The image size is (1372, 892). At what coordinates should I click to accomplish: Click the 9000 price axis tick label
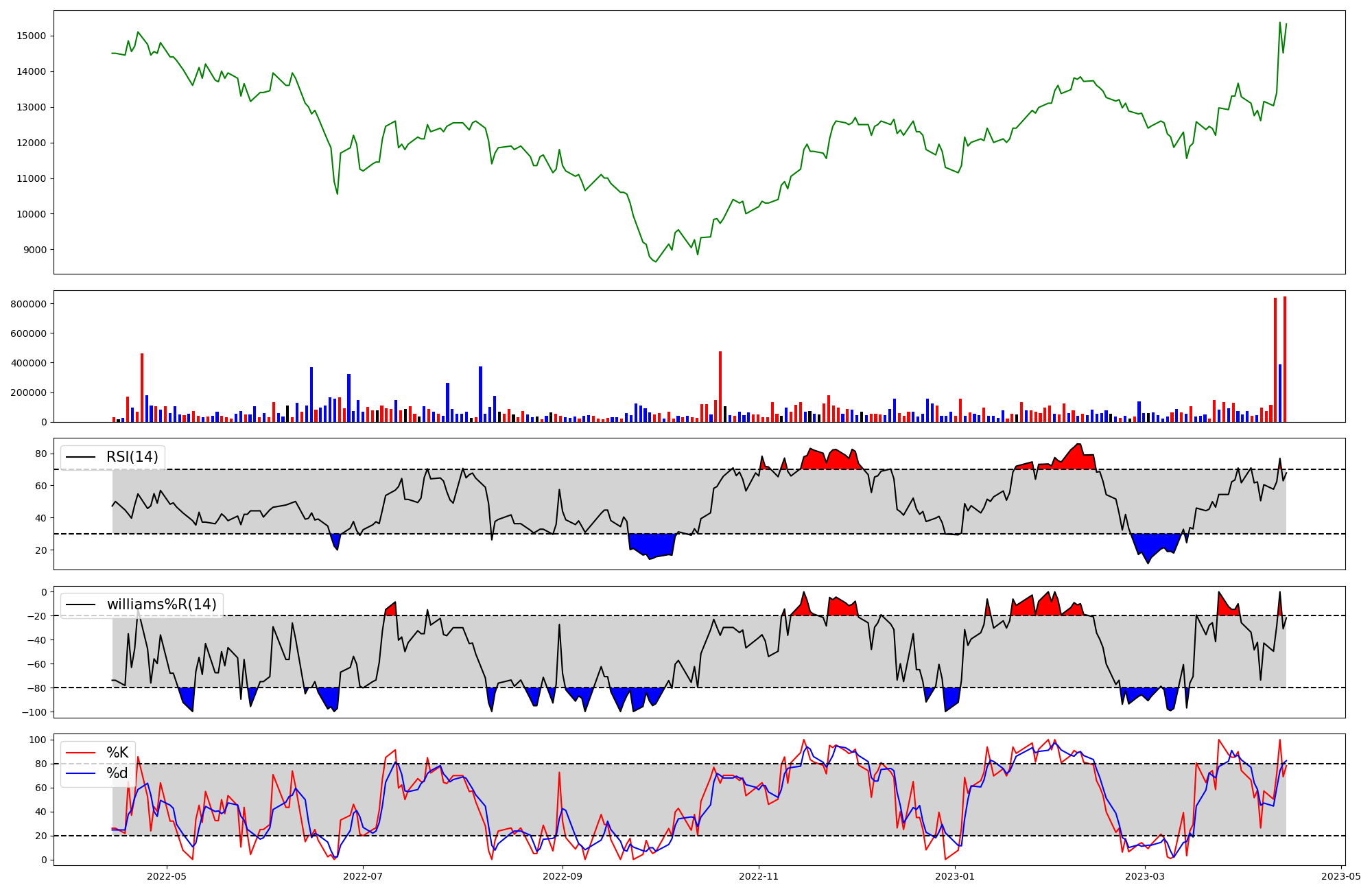[34, 250]
